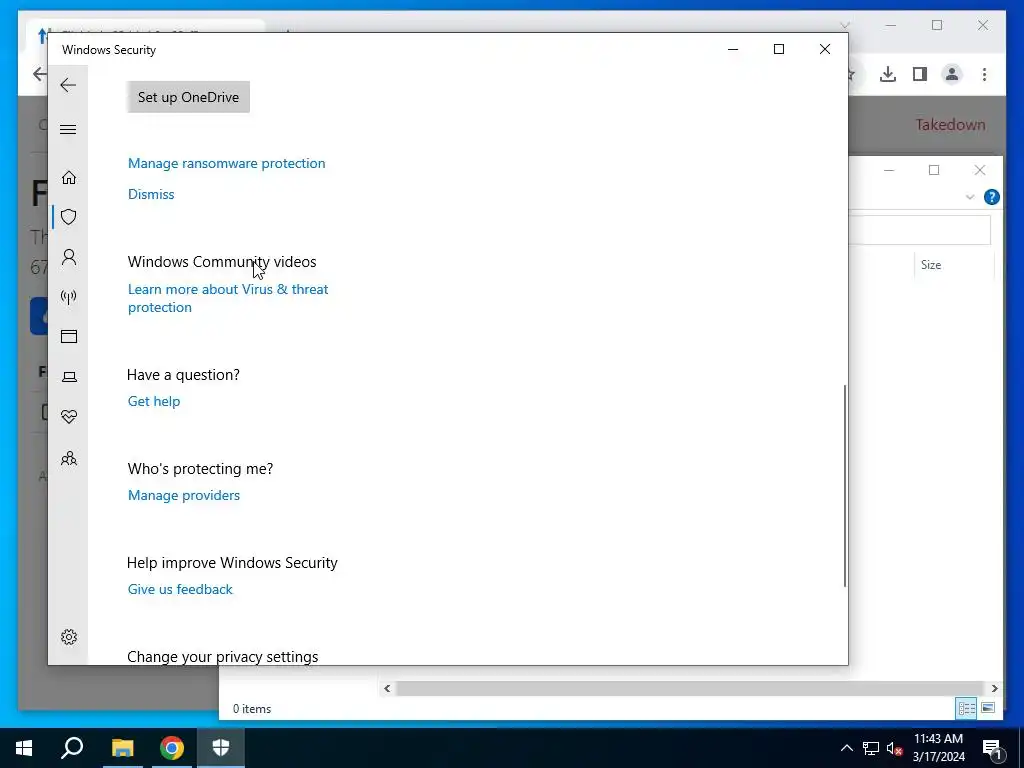Image resolution: width=1024 pixels, height=768 pixels.
Task: Select Virus & threat protection shield icon
Action: [69, 217]
